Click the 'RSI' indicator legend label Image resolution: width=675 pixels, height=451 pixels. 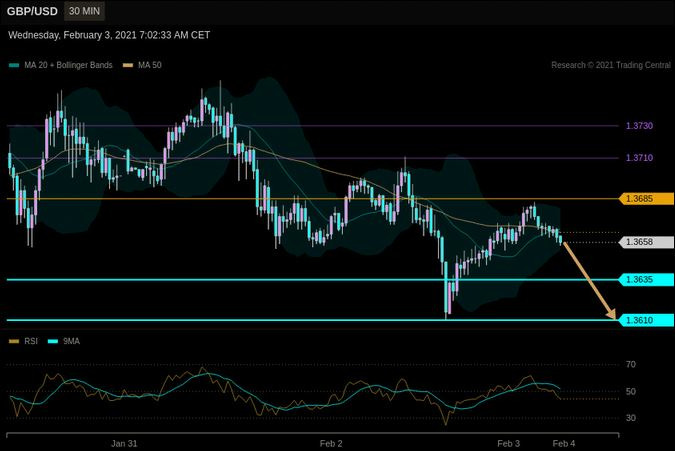[31, 341]
